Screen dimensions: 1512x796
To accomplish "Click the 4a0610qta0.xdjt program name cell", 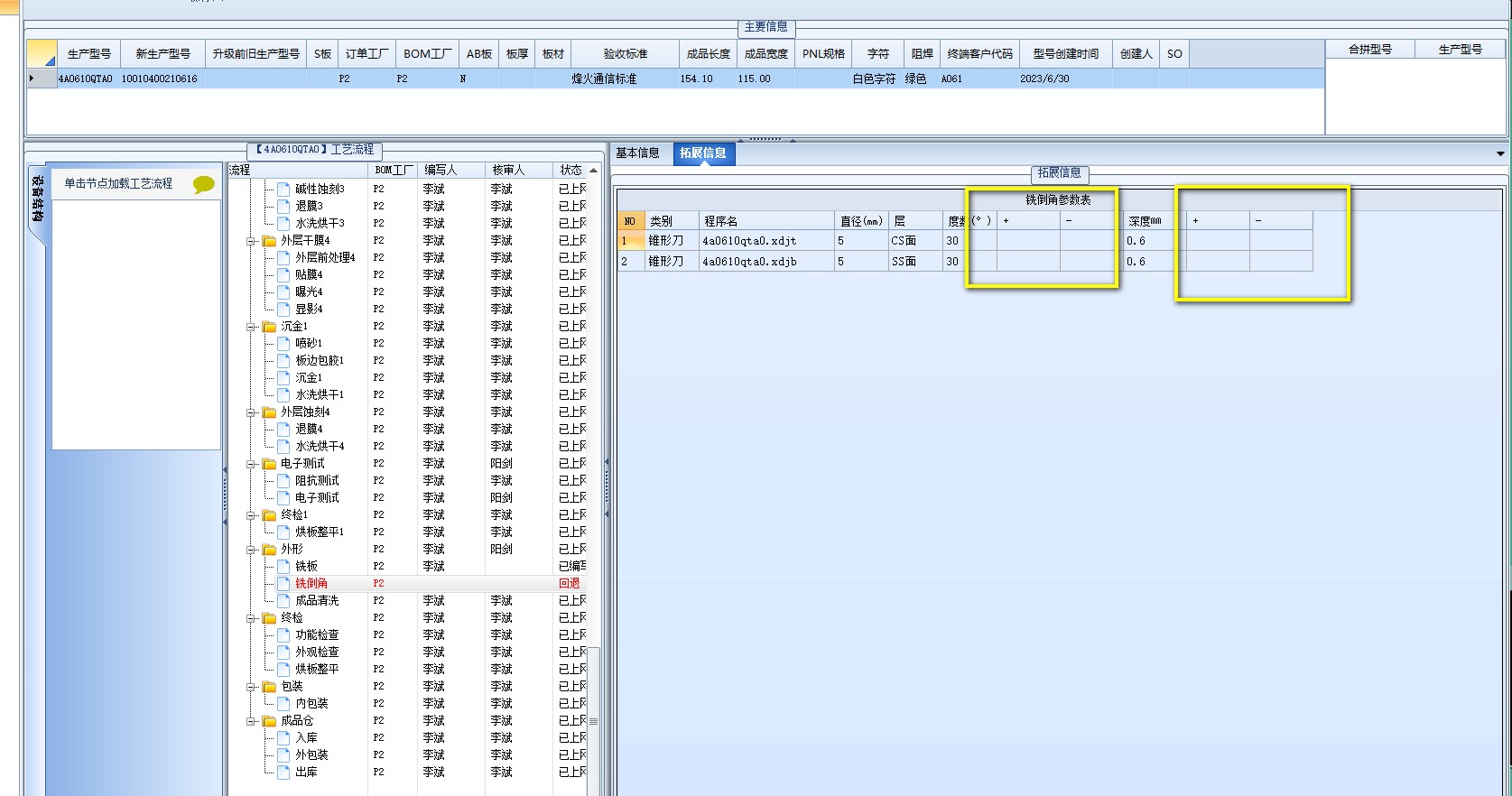I will tap(767, 241).
